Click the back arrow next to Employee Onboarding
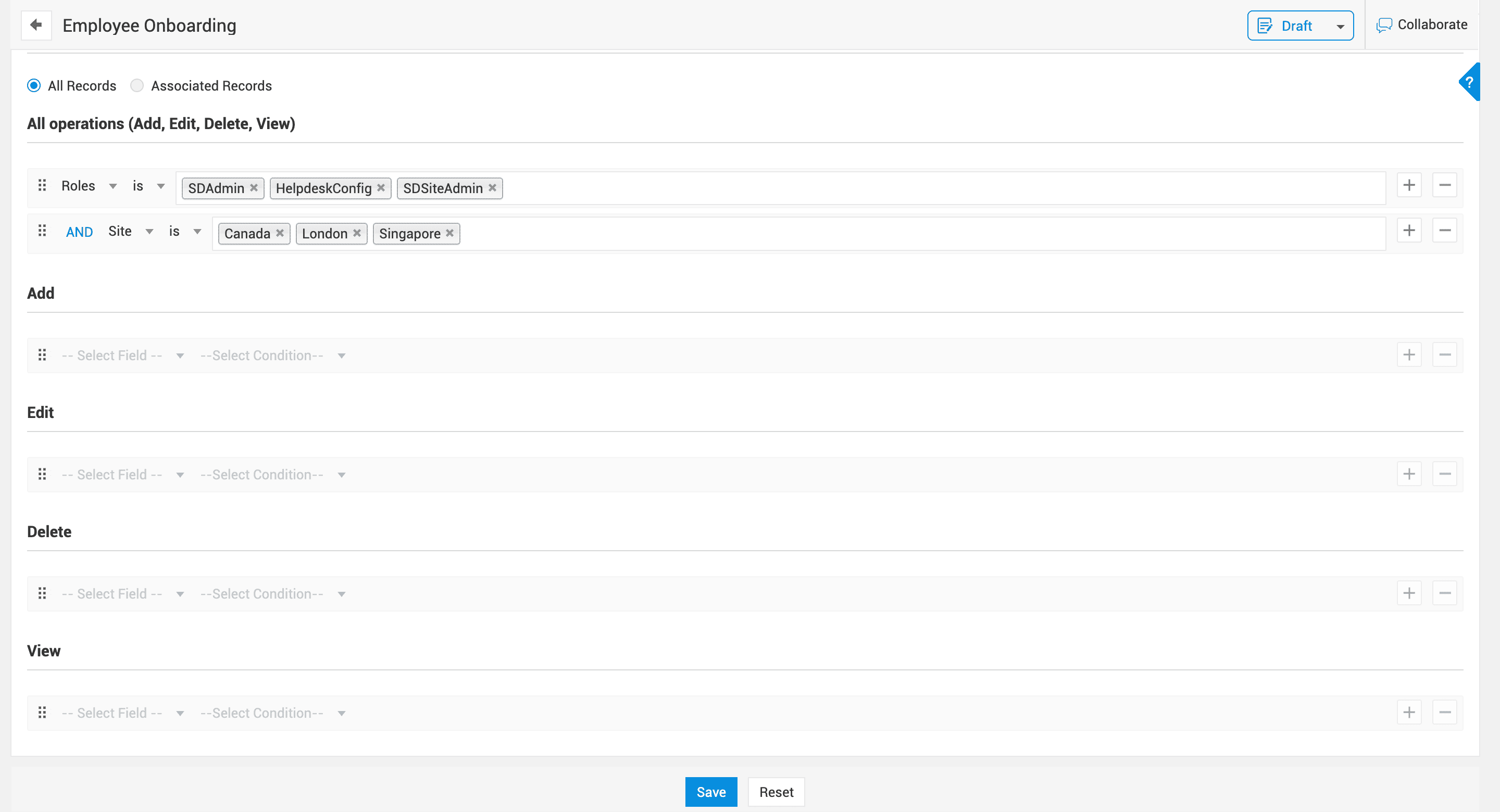The width and height of the screenshot is (1500, 812). (x=36, y=25)
